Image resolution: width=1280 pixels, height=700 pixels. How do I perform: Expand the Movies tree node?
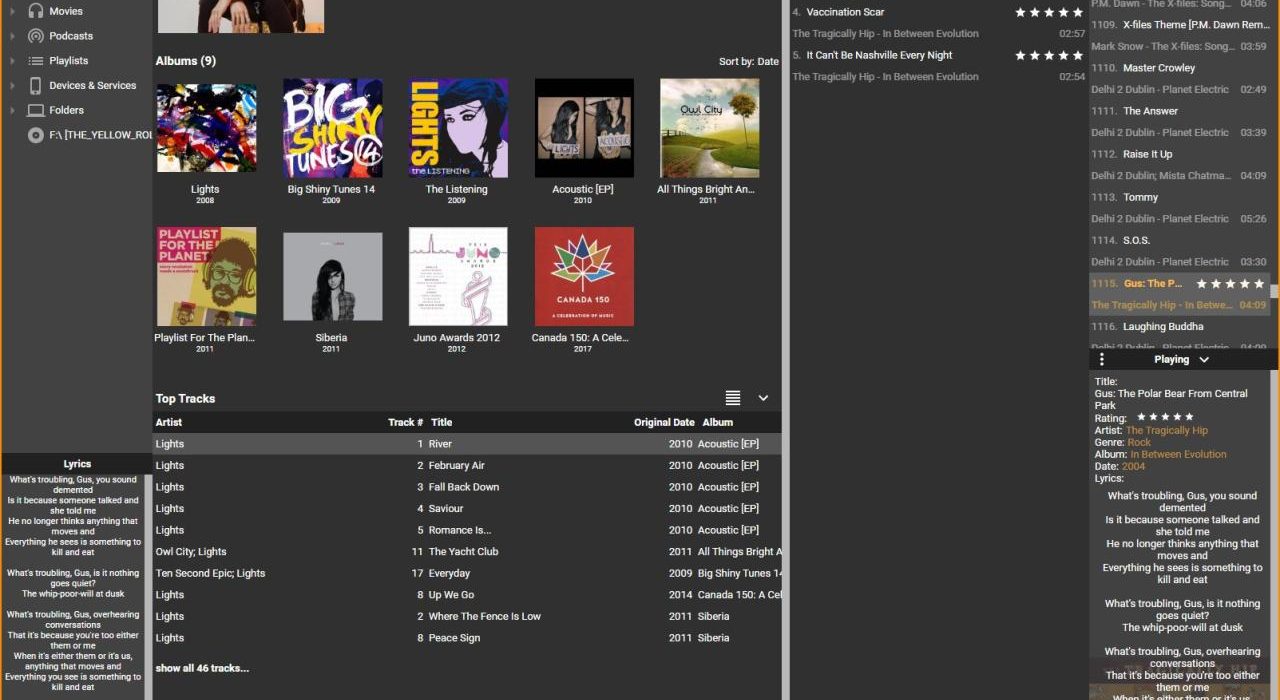coord(12,11)
